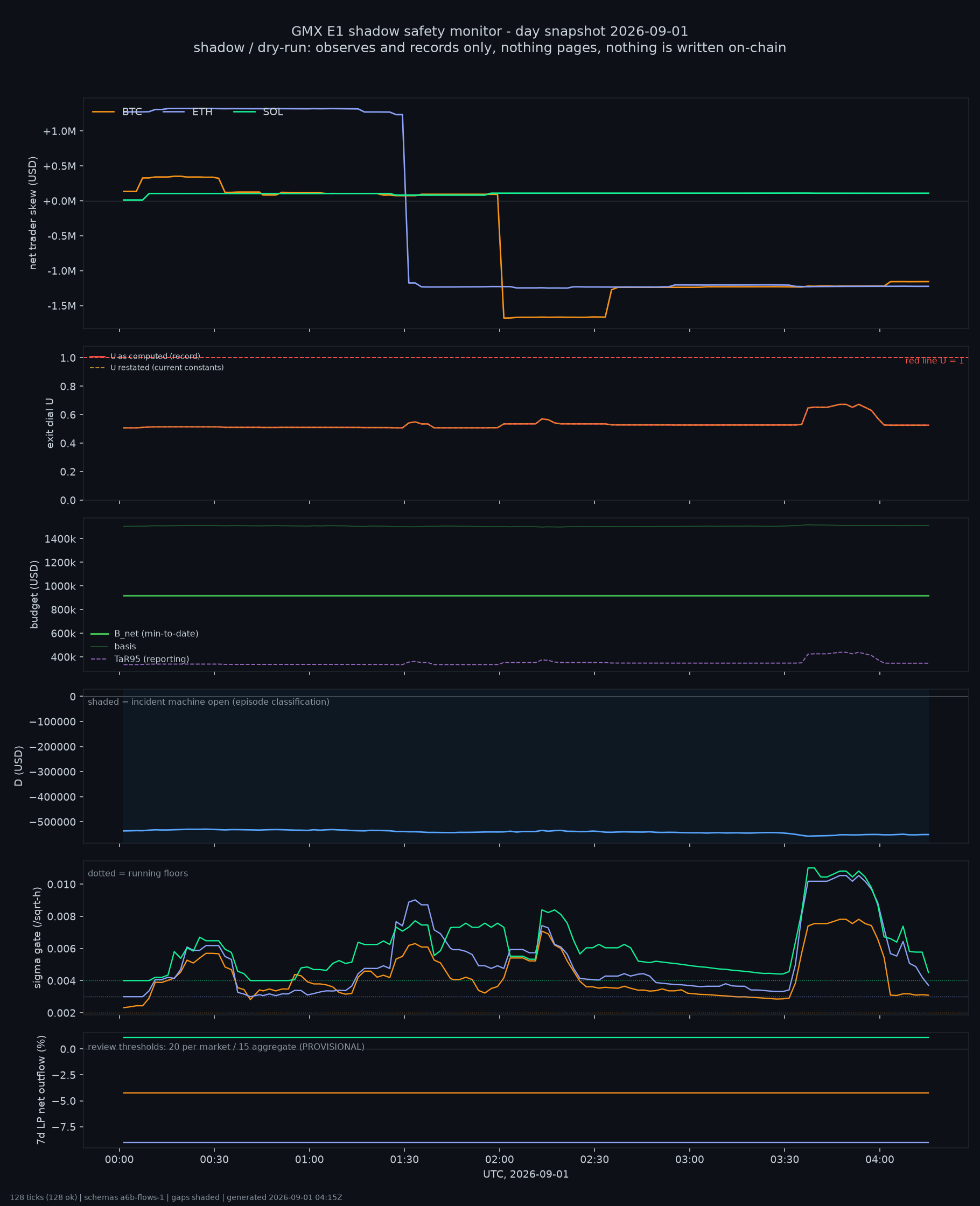Click the "+0.5M" skew tick label
The height and width of the screenshot is (1206, 980).
click(x=59, y=166)
